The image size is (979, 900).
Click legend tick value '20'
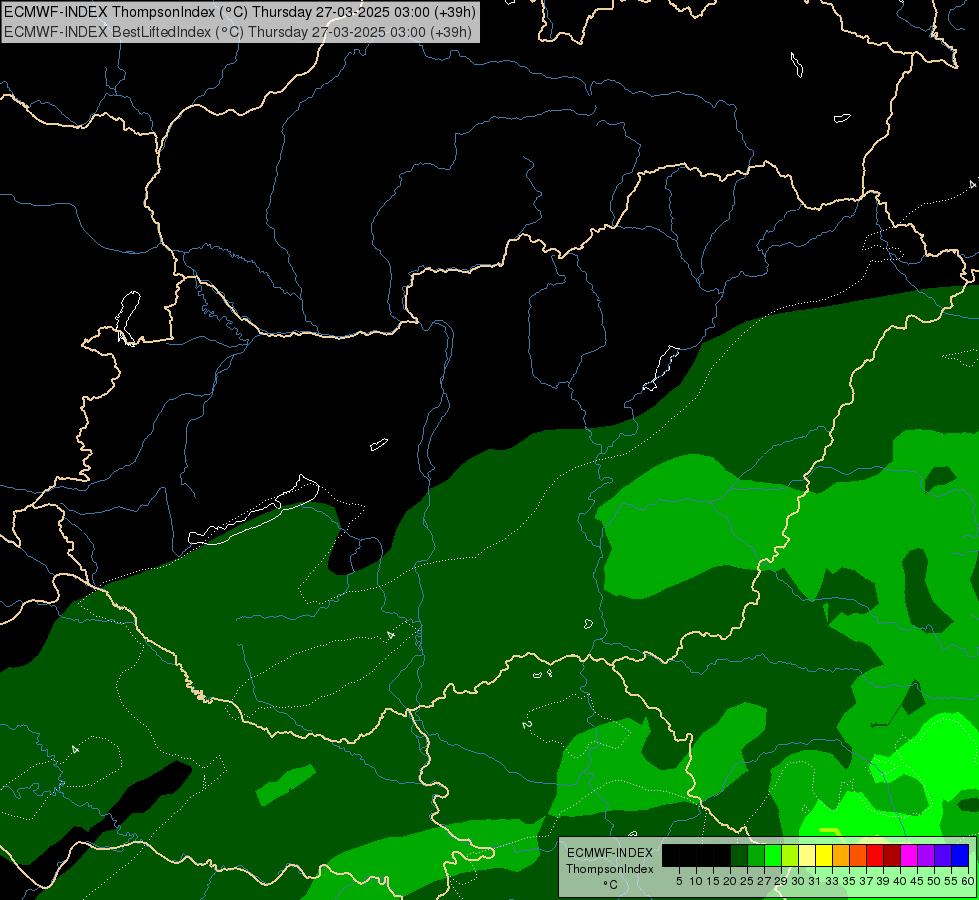click(x=731, y=881)
